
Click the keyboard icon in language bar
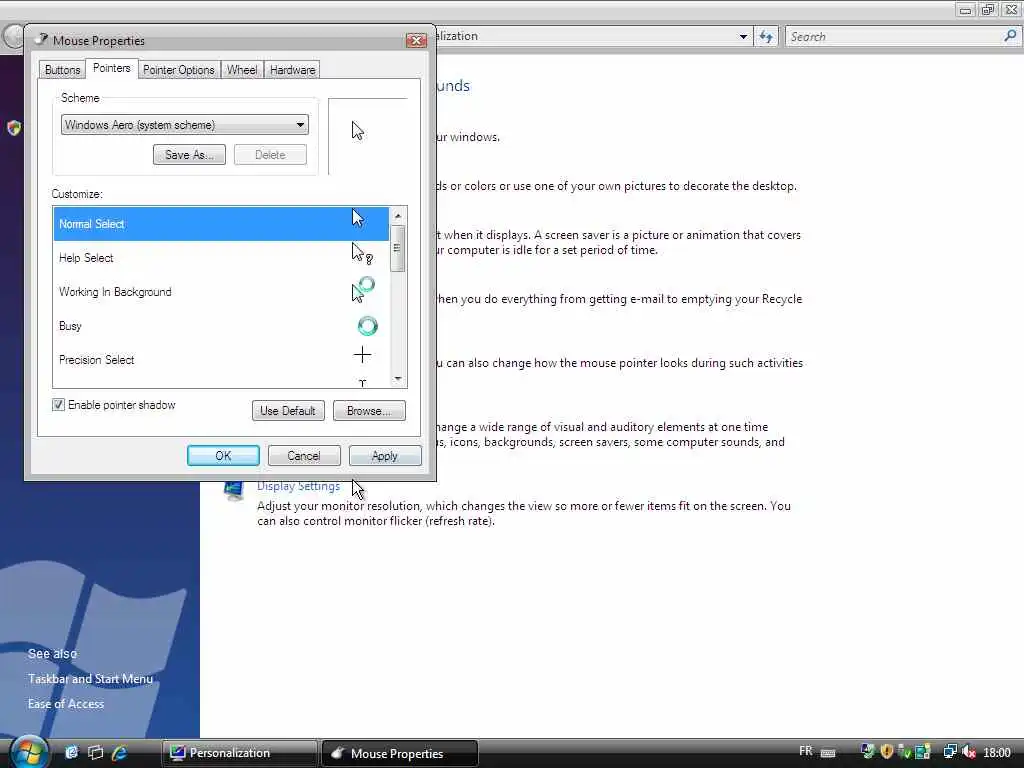tap(828, 752)
